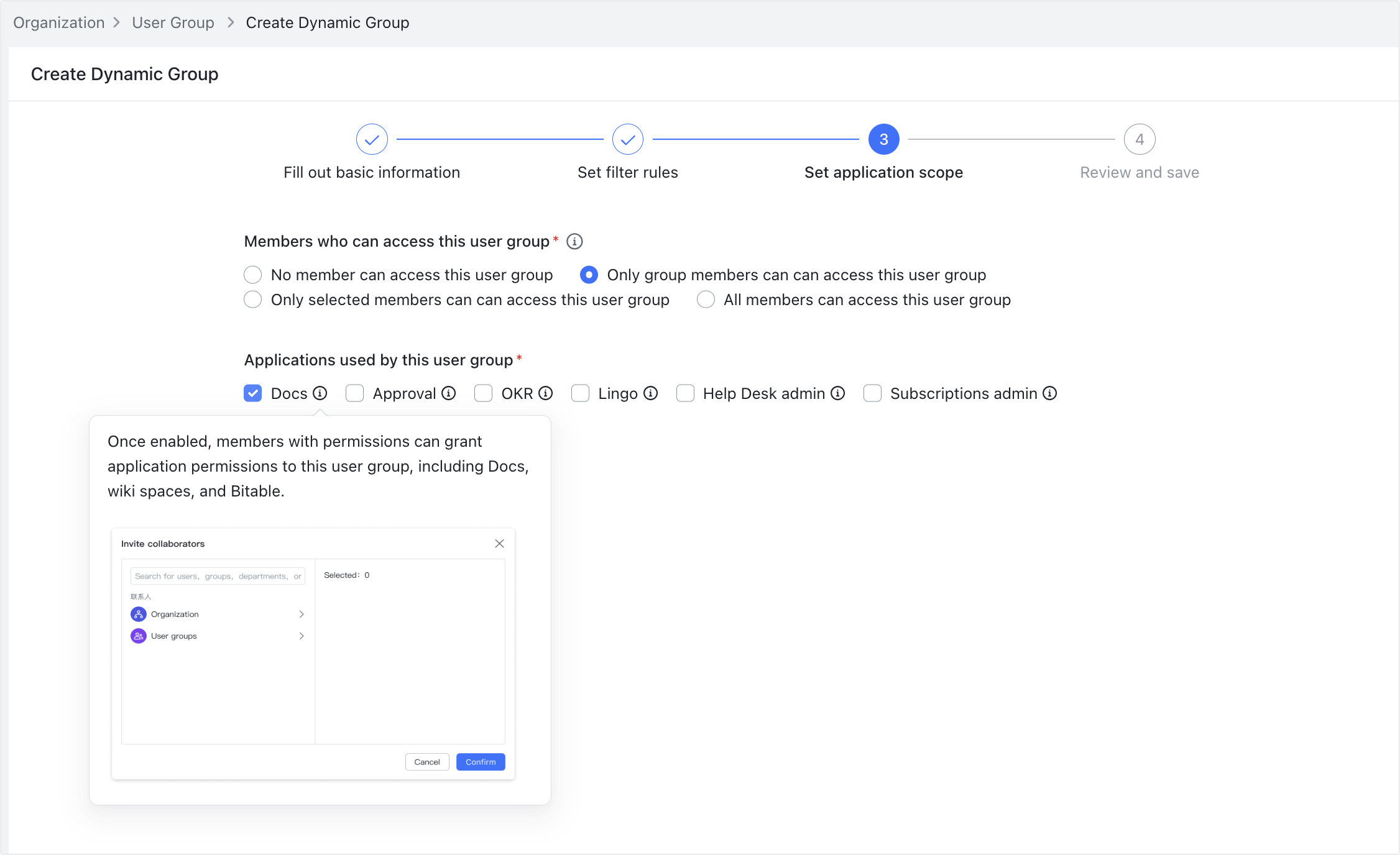Cancel the invite collaborators dialog
This screenshot has height=855, width=1400.
[x=427, y=762]
